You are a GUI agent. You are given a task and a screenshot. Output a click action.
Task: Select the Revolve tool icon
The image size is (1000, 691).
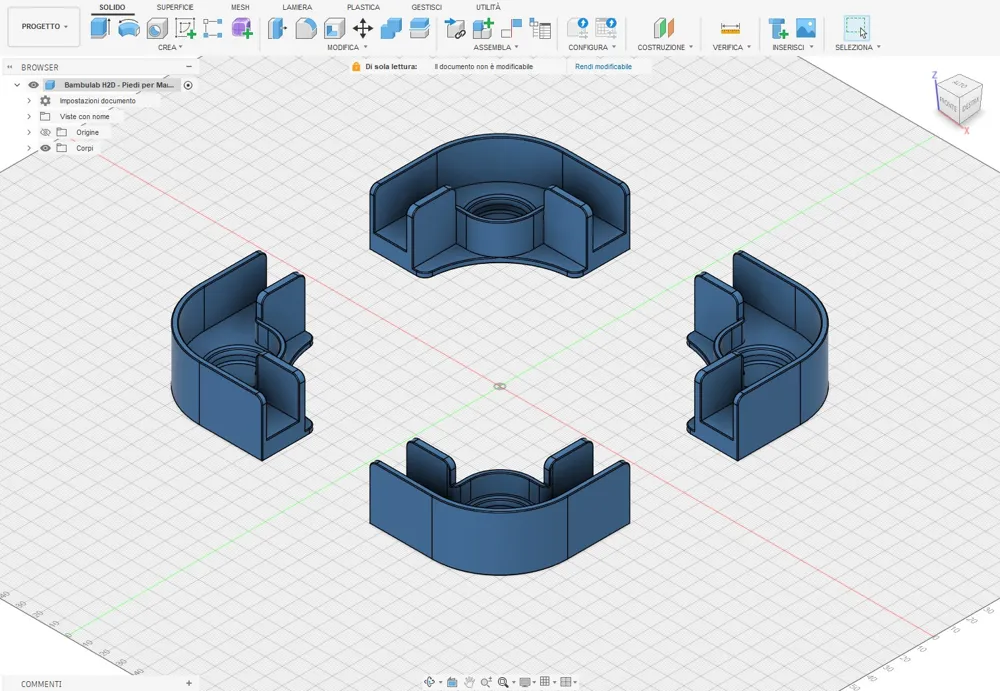129,28
